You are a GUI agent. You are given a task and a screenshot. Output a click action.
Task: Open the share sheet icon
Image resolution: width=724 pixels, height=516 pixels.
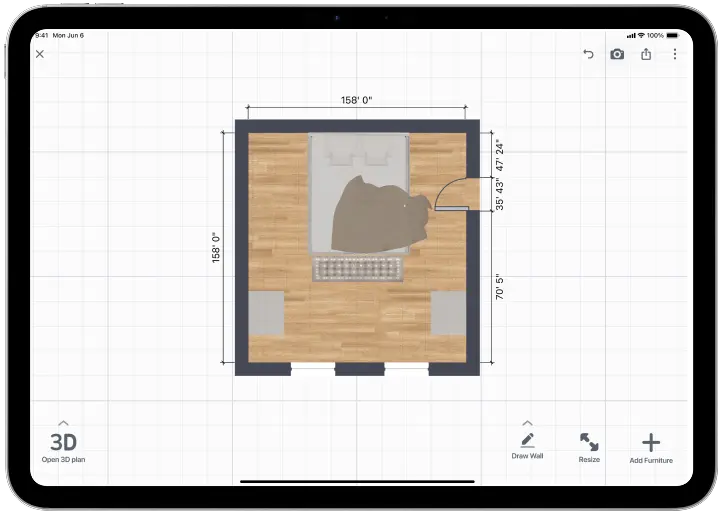coord(646,54)
